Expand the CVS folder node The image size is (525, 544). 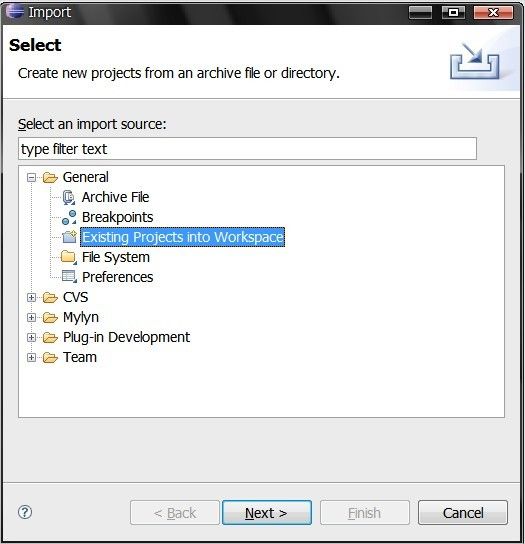point(31,297)
